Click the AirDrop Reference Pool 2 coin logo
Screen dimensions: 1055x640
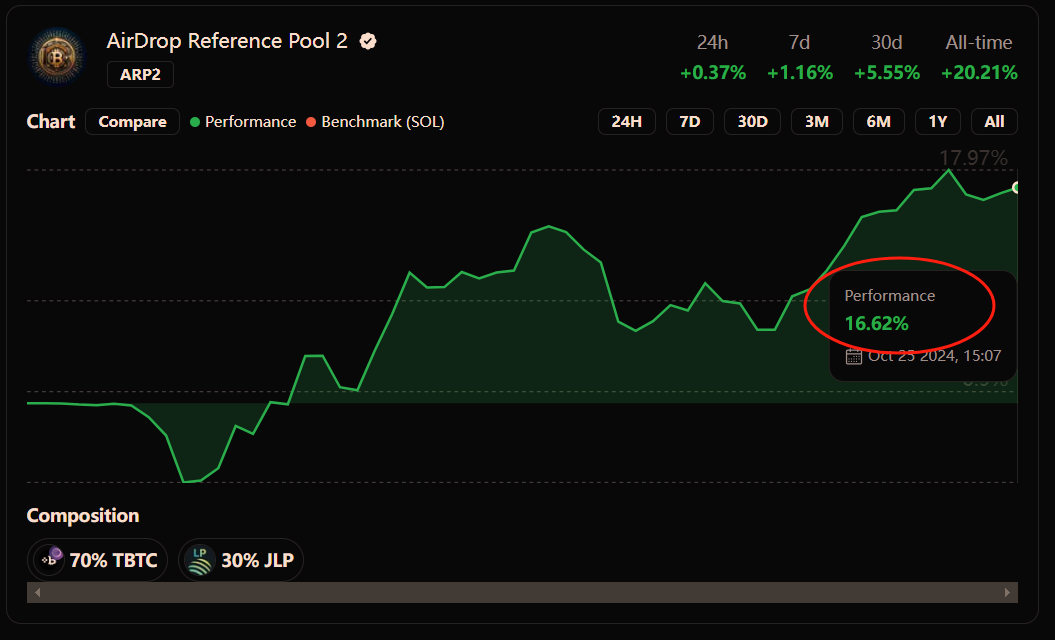click(x=57, y=57)
